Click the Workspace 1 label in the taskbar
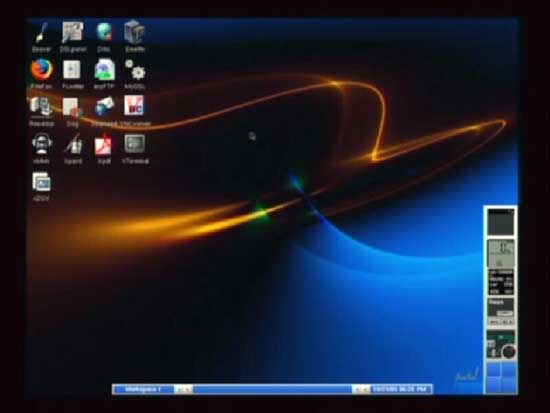The width and height of the screenshot is (550, 413). pos(143,389)
